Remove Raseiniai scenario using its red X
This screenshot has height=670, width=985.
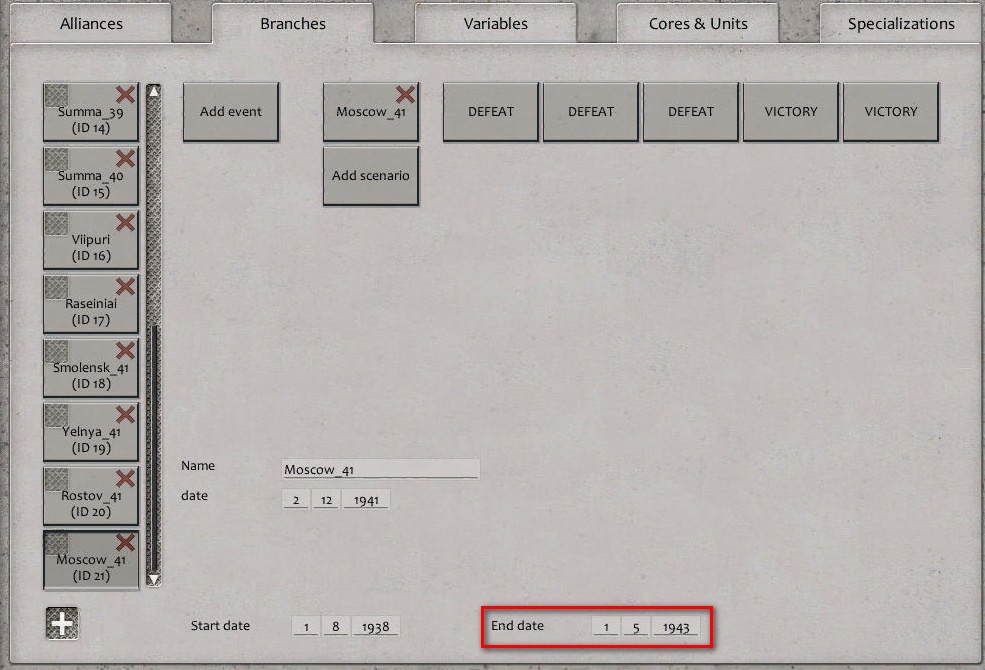tap(126, 286)
